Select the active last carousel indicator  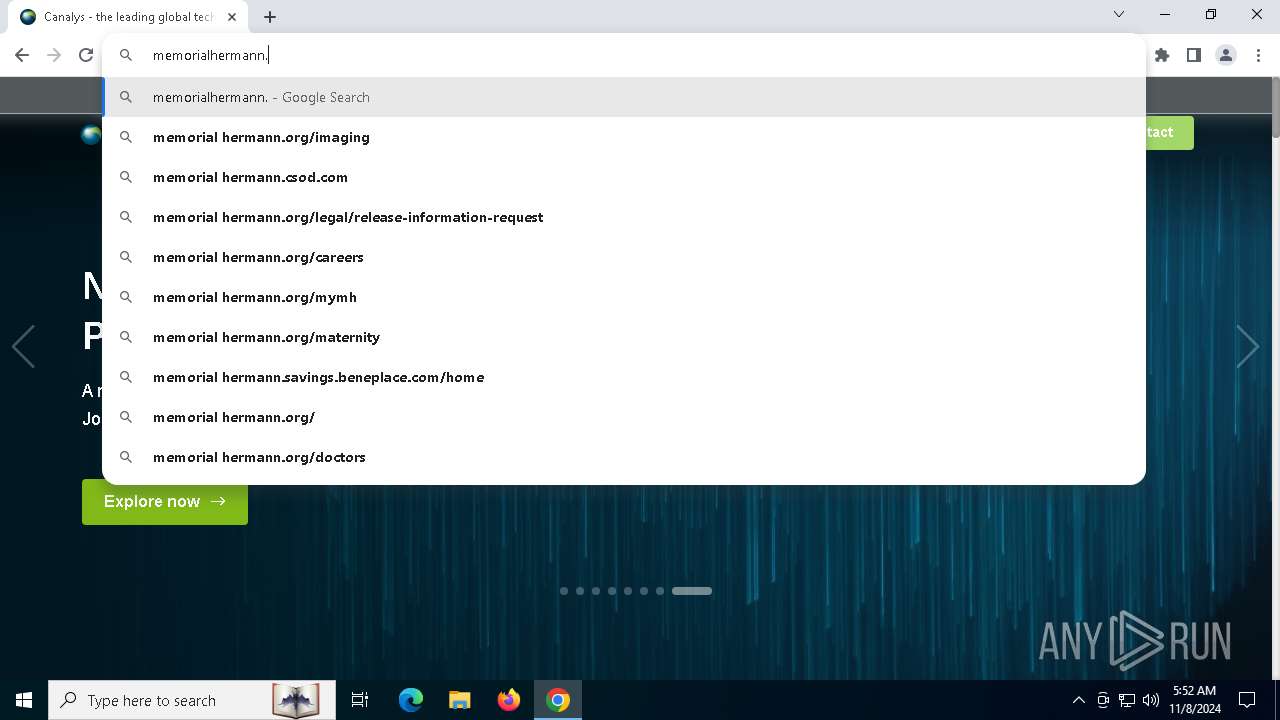pos(692,591)
